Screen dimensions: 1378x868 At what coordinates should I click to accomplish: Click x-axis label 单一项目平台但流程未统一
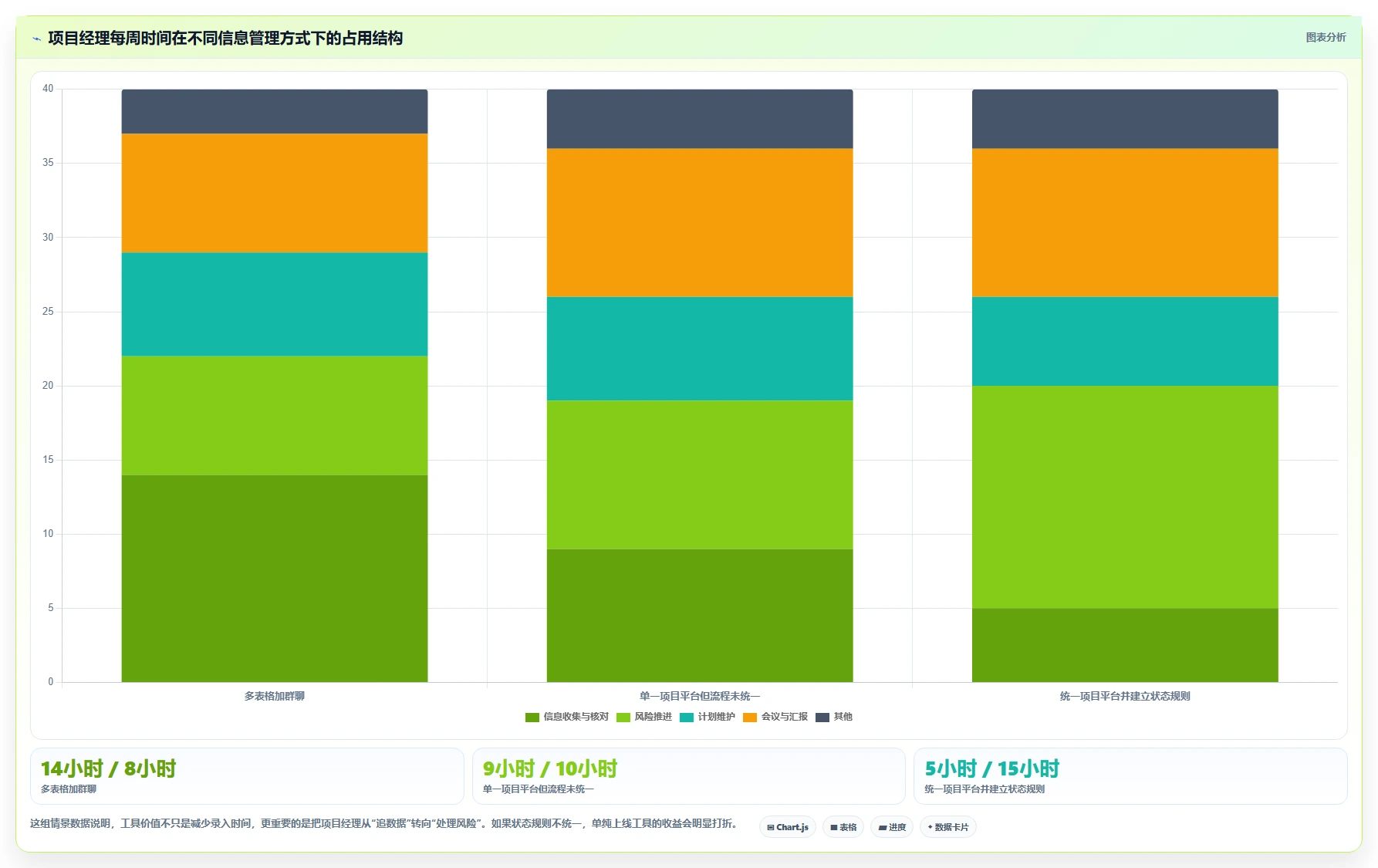(x=700, y=696)
